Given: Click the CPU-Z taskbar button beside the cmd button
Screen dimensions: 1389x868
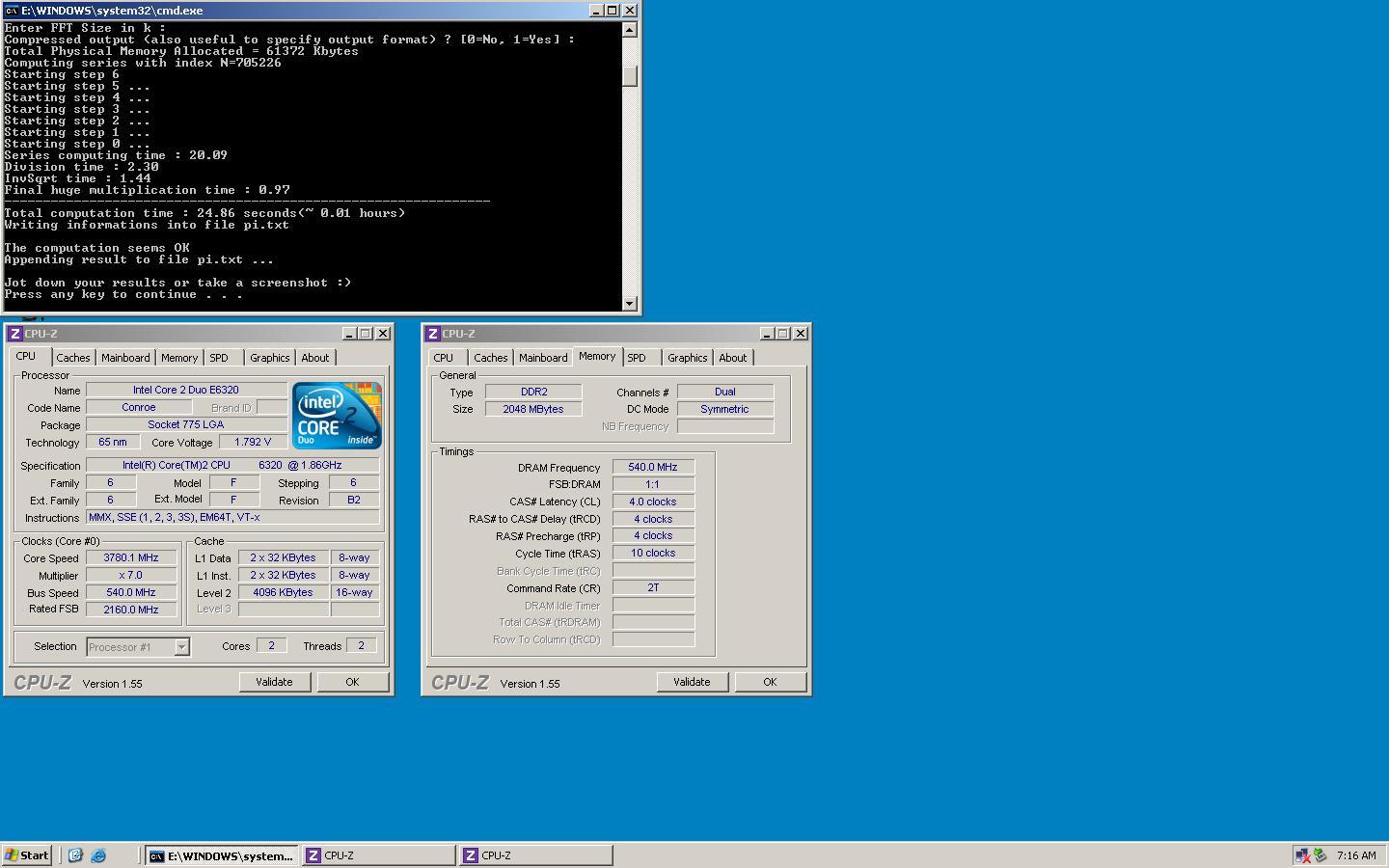Looking at the screenshot, I should pos(378,855).
